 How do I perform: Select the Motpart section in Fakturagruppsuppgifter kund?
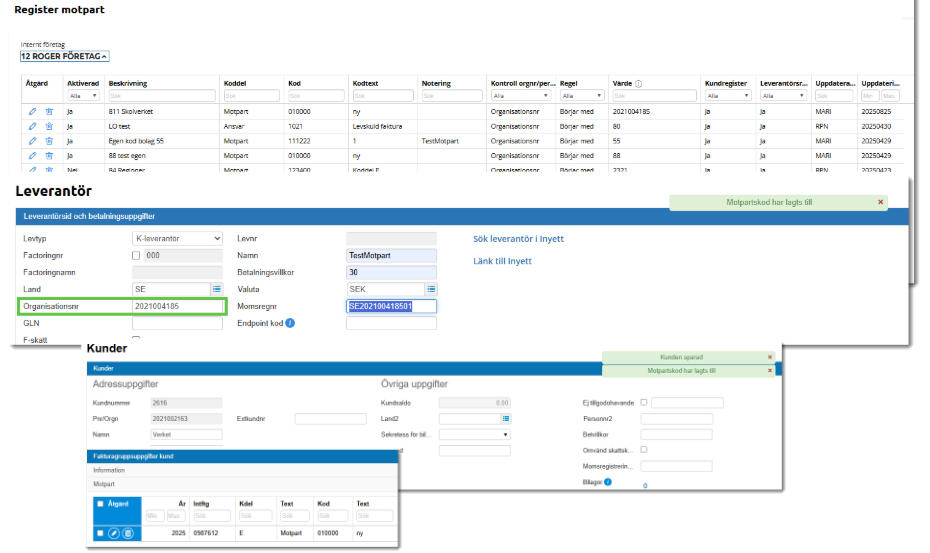coord(104,484)
